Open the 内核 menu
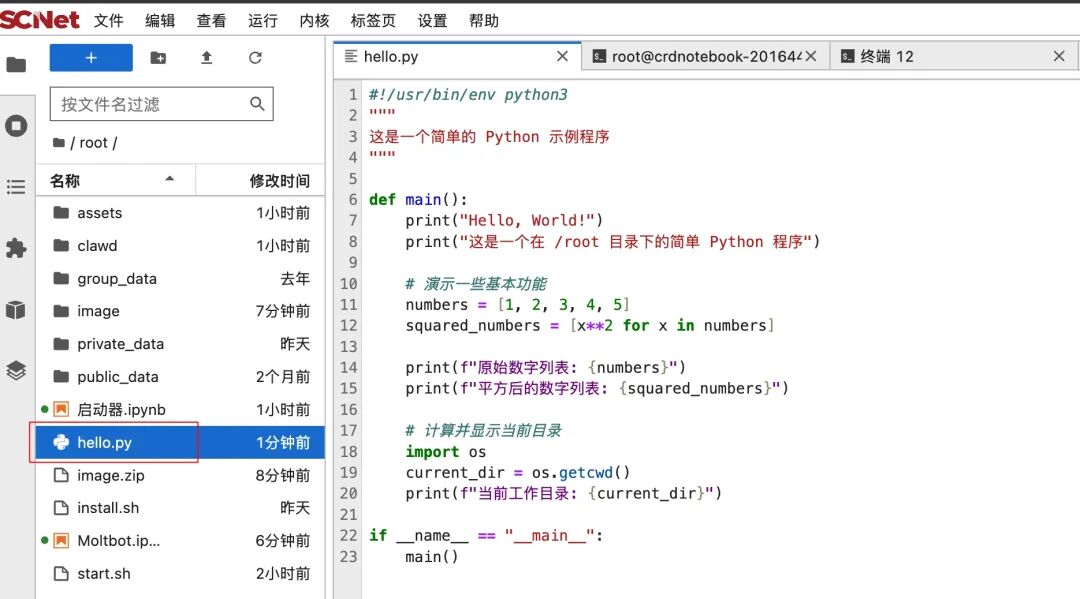The height and width of the screenshot is (599, 1080). 314,20
